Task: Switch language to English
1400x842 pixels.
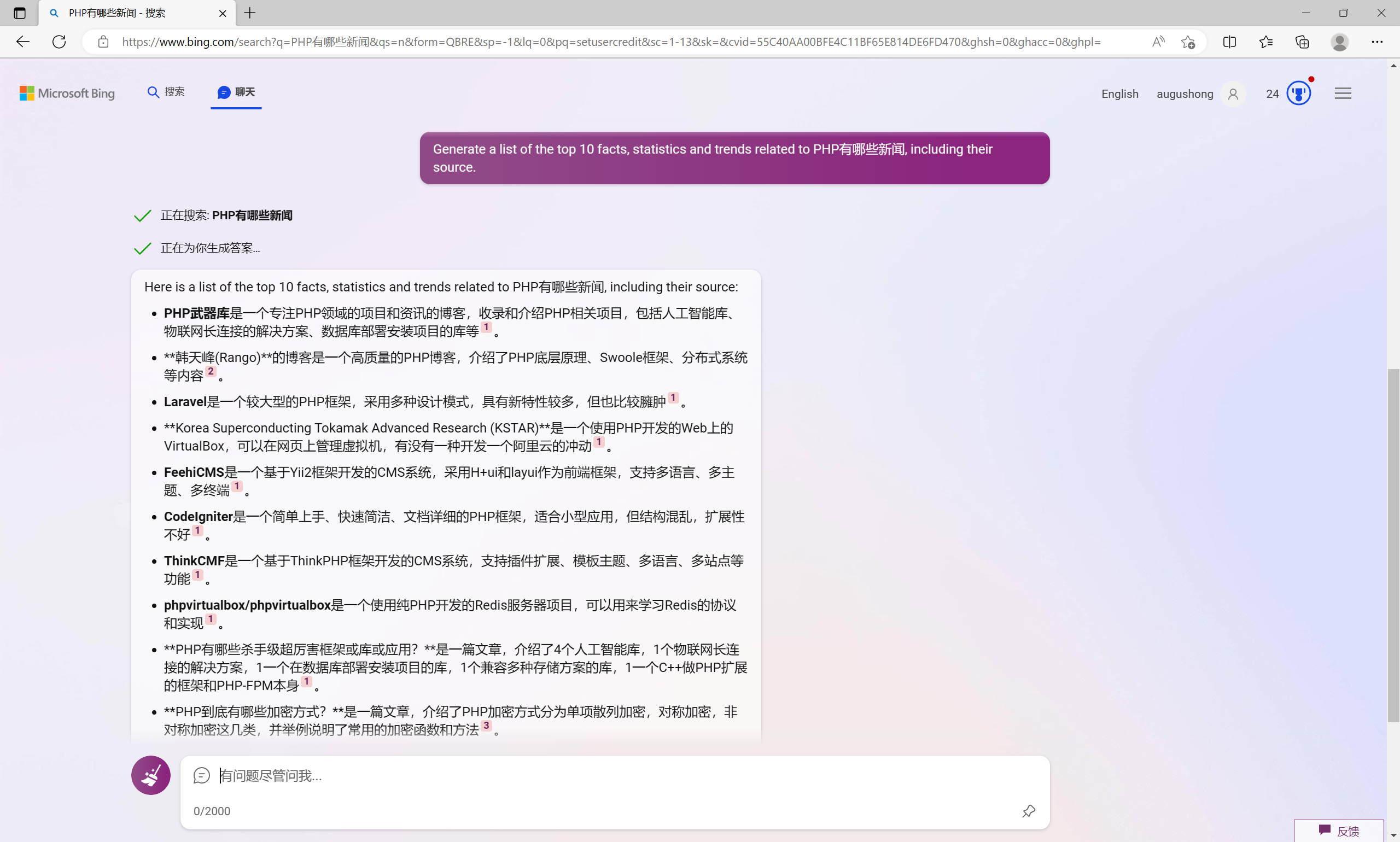Action: pos(1119,93)
